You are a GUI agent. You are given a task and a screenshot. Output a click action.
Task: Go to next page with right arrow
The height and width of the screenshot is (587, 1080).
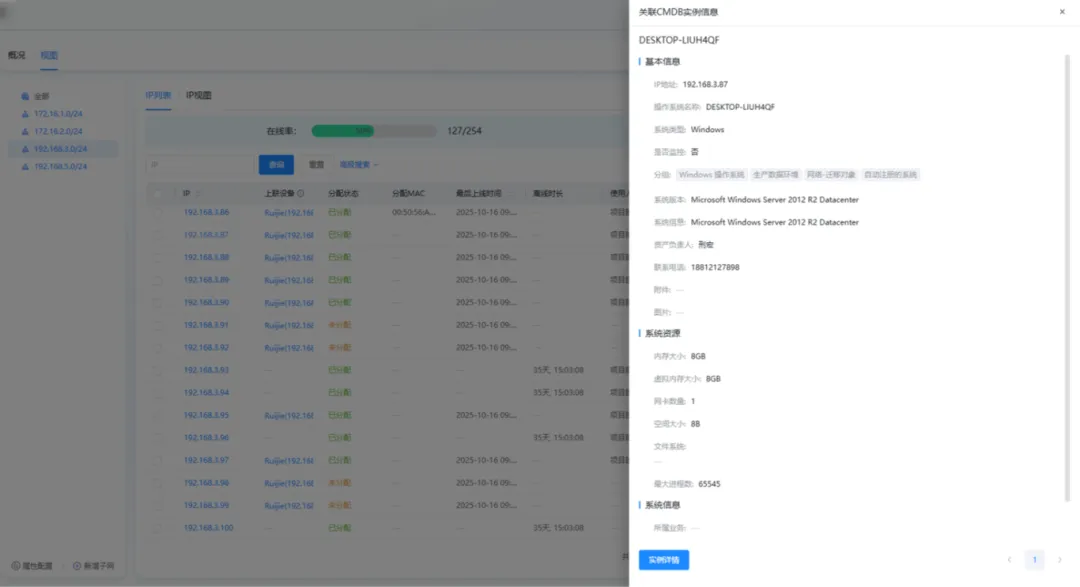1060,560
